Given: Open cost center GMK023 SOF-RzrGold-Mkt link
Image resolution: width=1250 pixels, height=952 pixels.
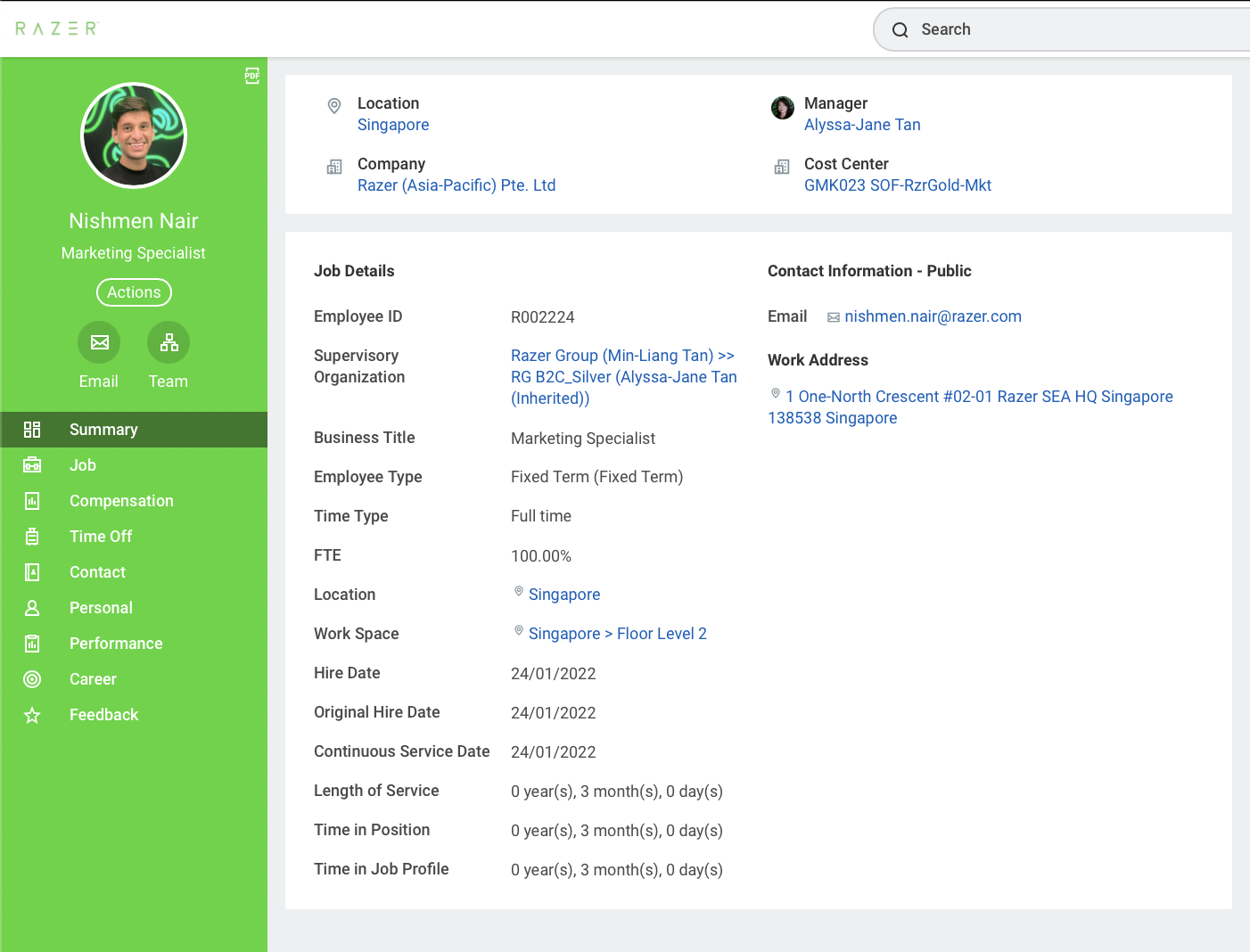Looking at the screenshot, I should point(898,185).
